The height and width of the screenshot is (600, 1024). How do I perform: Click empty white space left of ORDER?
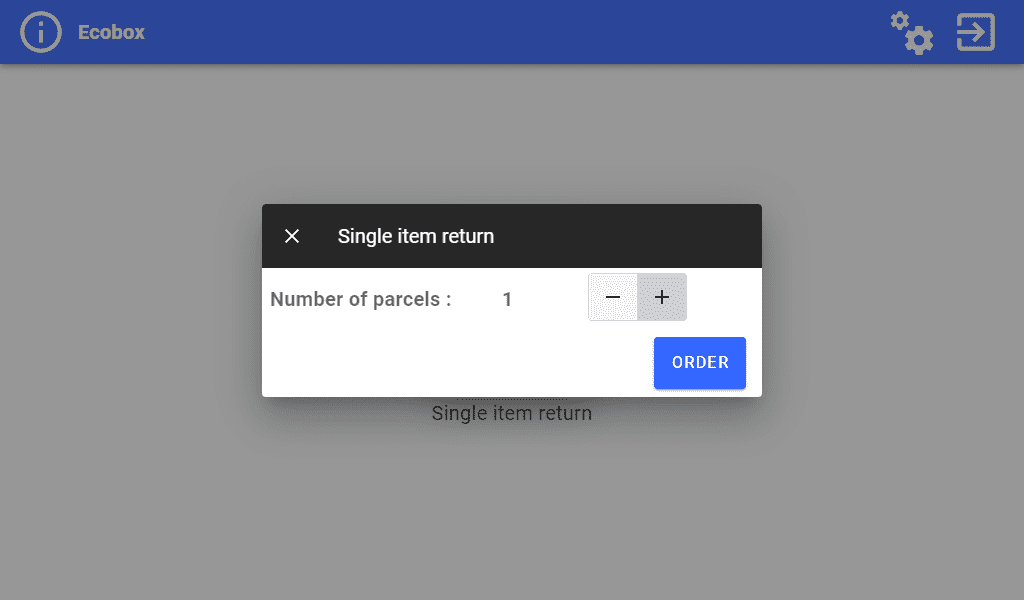coord(450,362)
